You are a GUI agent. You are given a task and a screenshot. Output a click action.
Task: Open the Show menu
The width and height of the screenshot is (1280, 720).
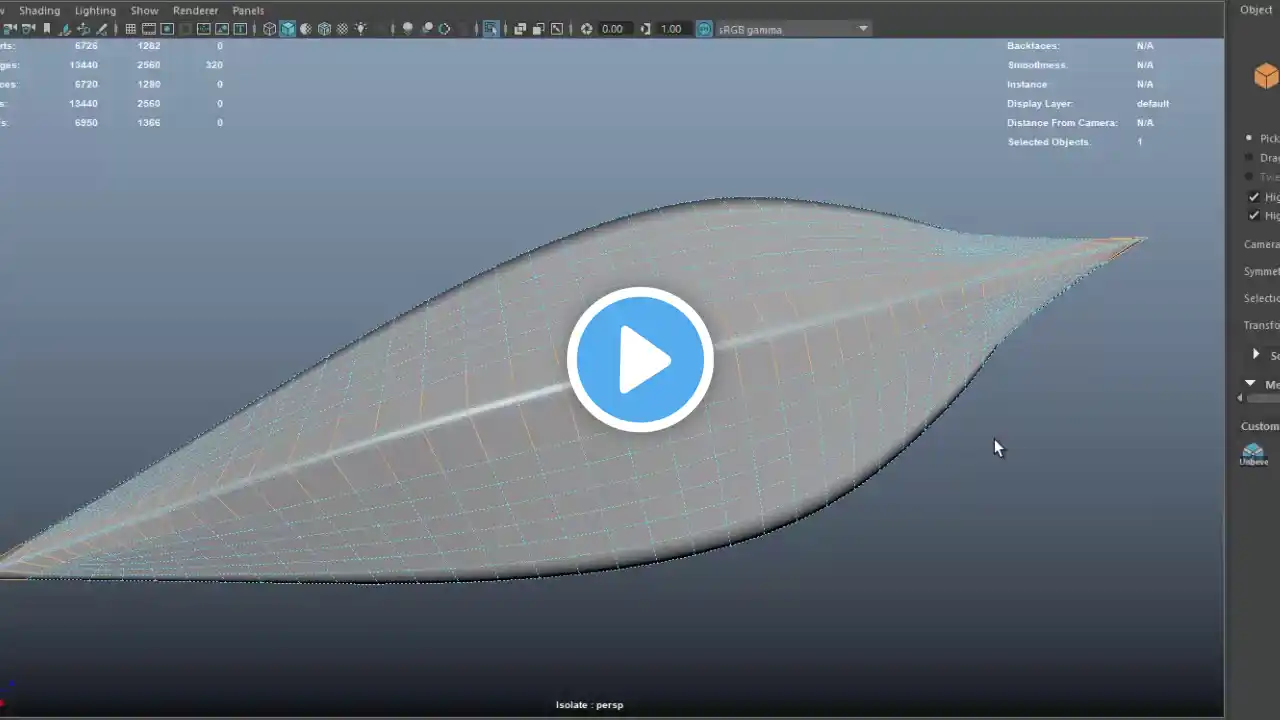pyautogui.click(x=144, y=10)
